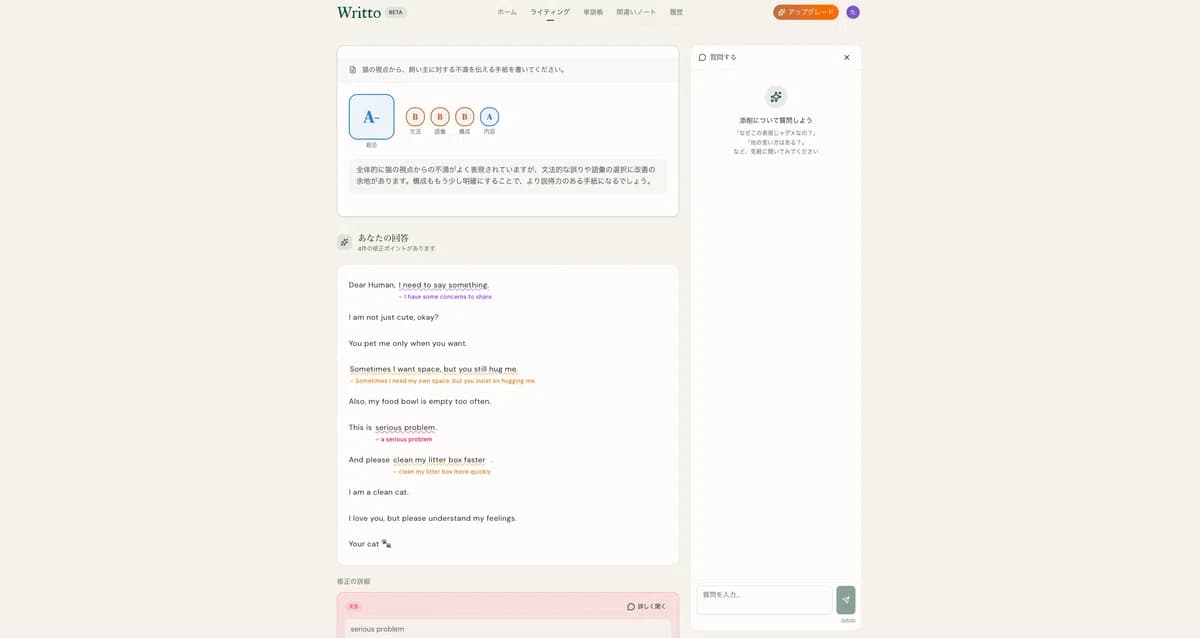Click the paw icon in the 質問する panel

point(776,96)
